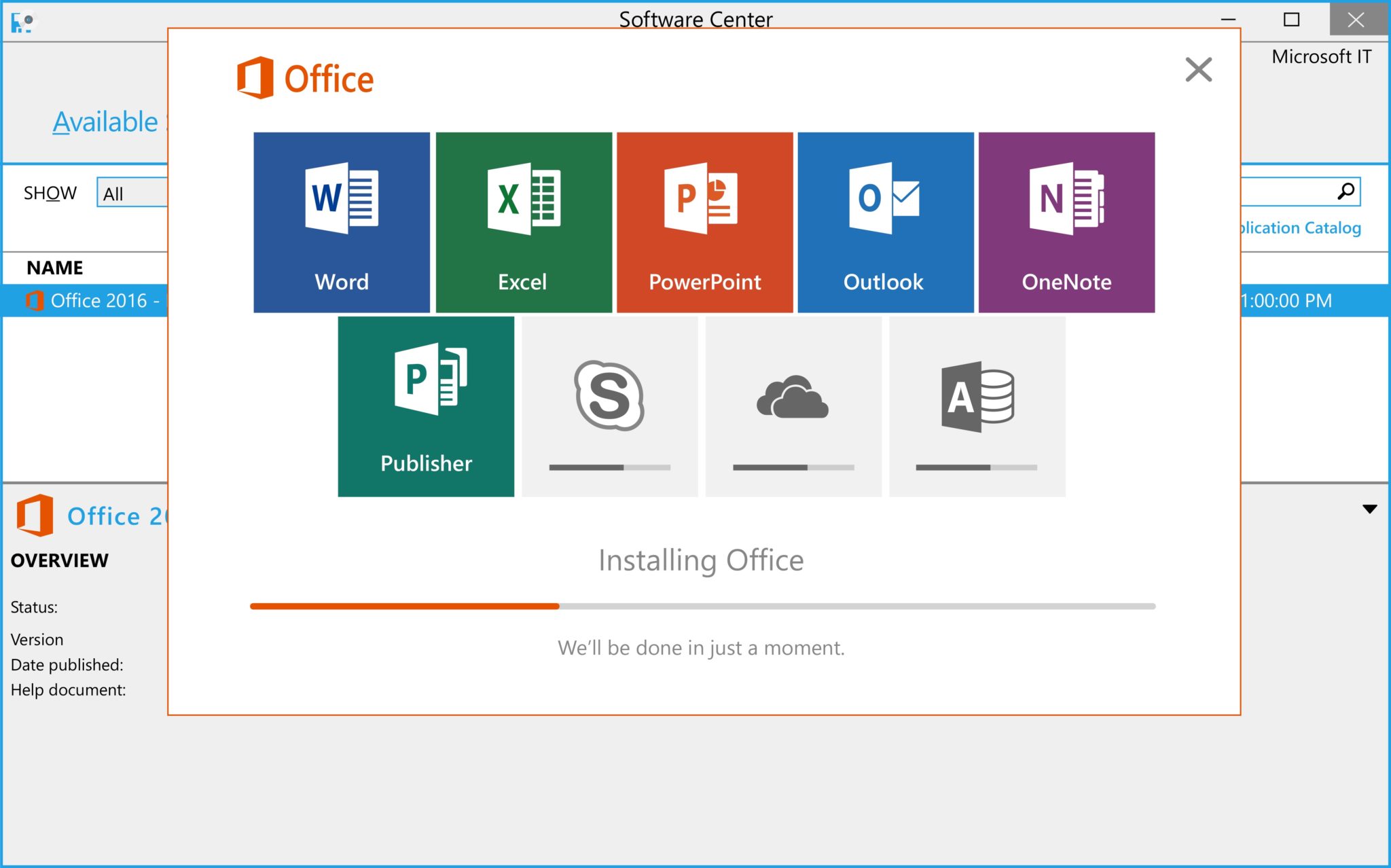This screenshot has width=1391, height=868.
Task: Click the Office icon in the details pane
Action: click(35, 516)
